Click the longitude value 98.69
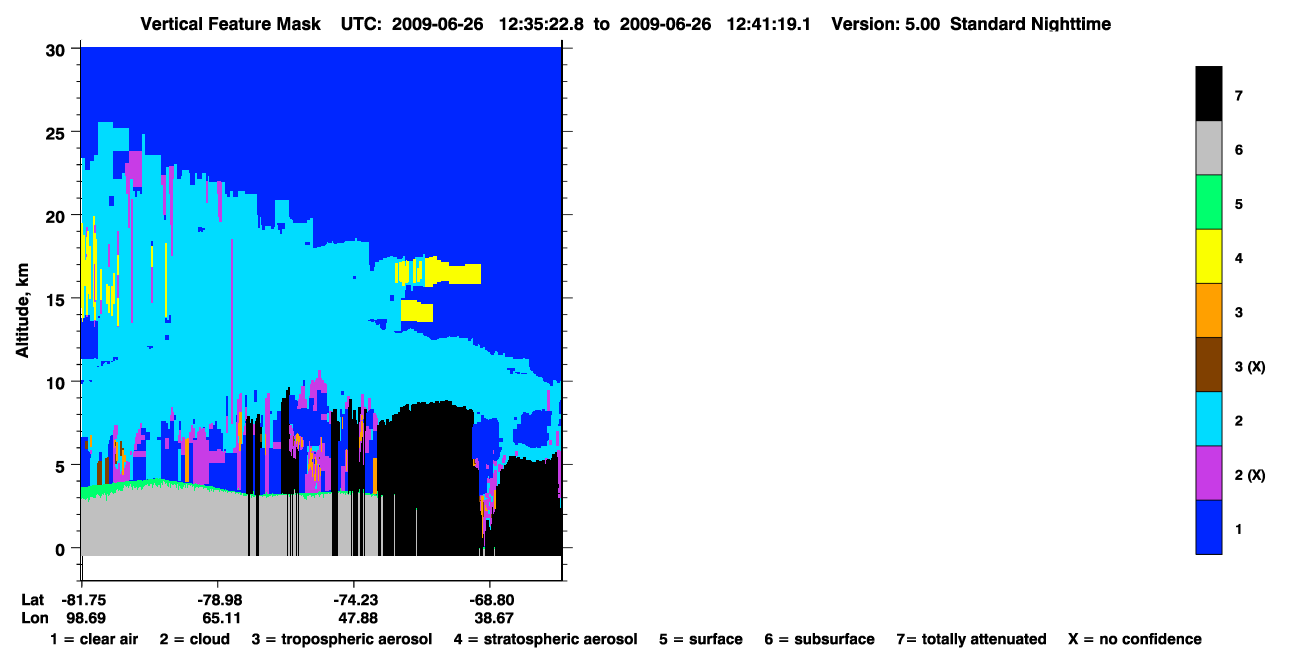The height and width of the screenshot is (667, 1300). [85, 618]
